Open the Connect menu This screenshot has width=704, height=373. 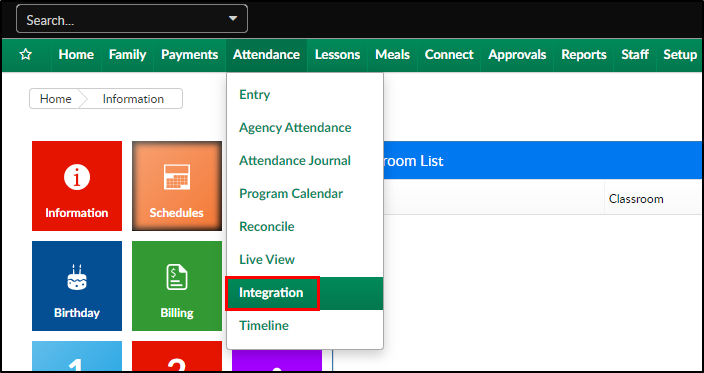coord(449,55)
